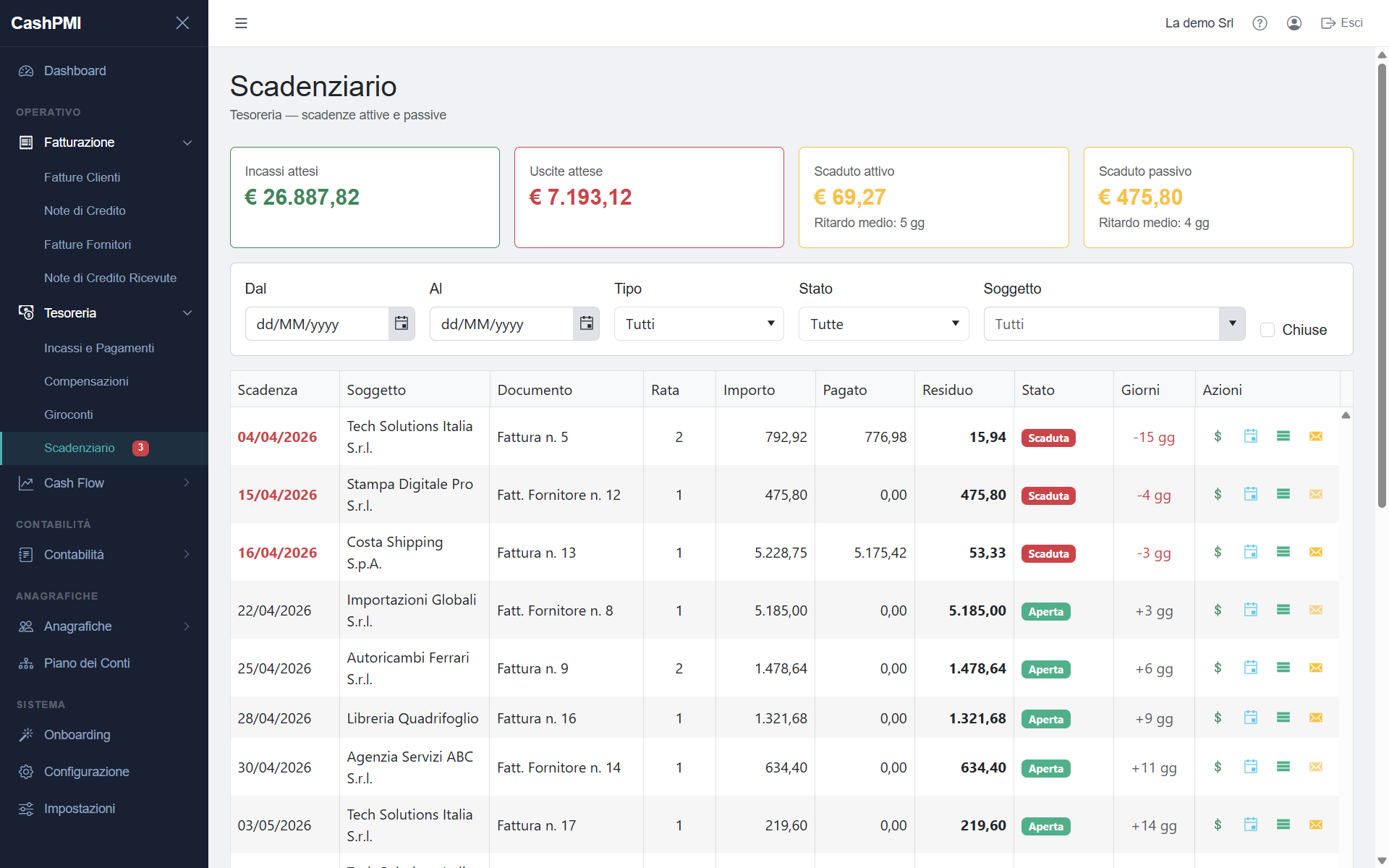1389x868 pixels.
Task: Click the Esci logout link
Action: [x=1342, y=23]
